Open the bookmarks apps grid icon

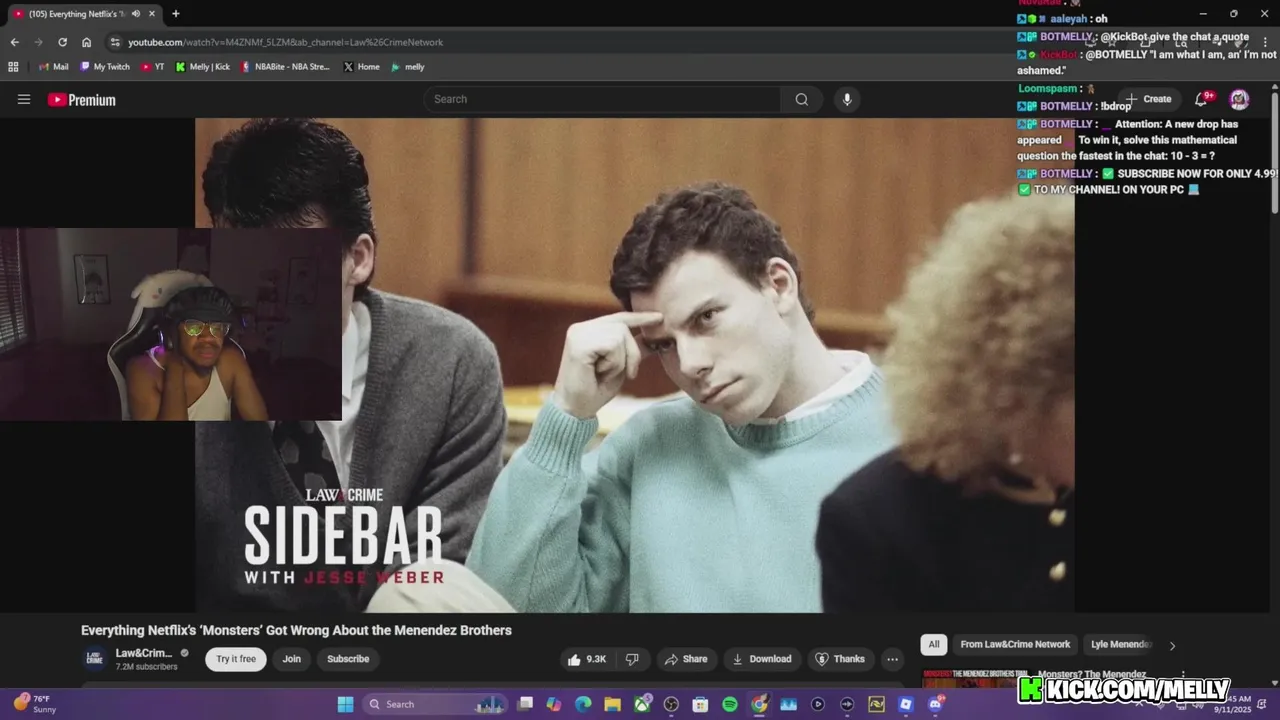coord(13,67)
